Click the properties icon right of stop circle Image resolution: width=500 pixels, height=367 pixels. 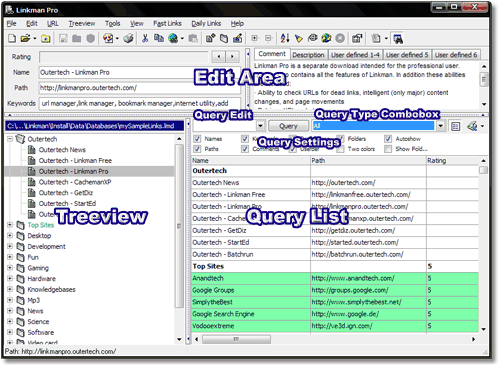(357, 39)
